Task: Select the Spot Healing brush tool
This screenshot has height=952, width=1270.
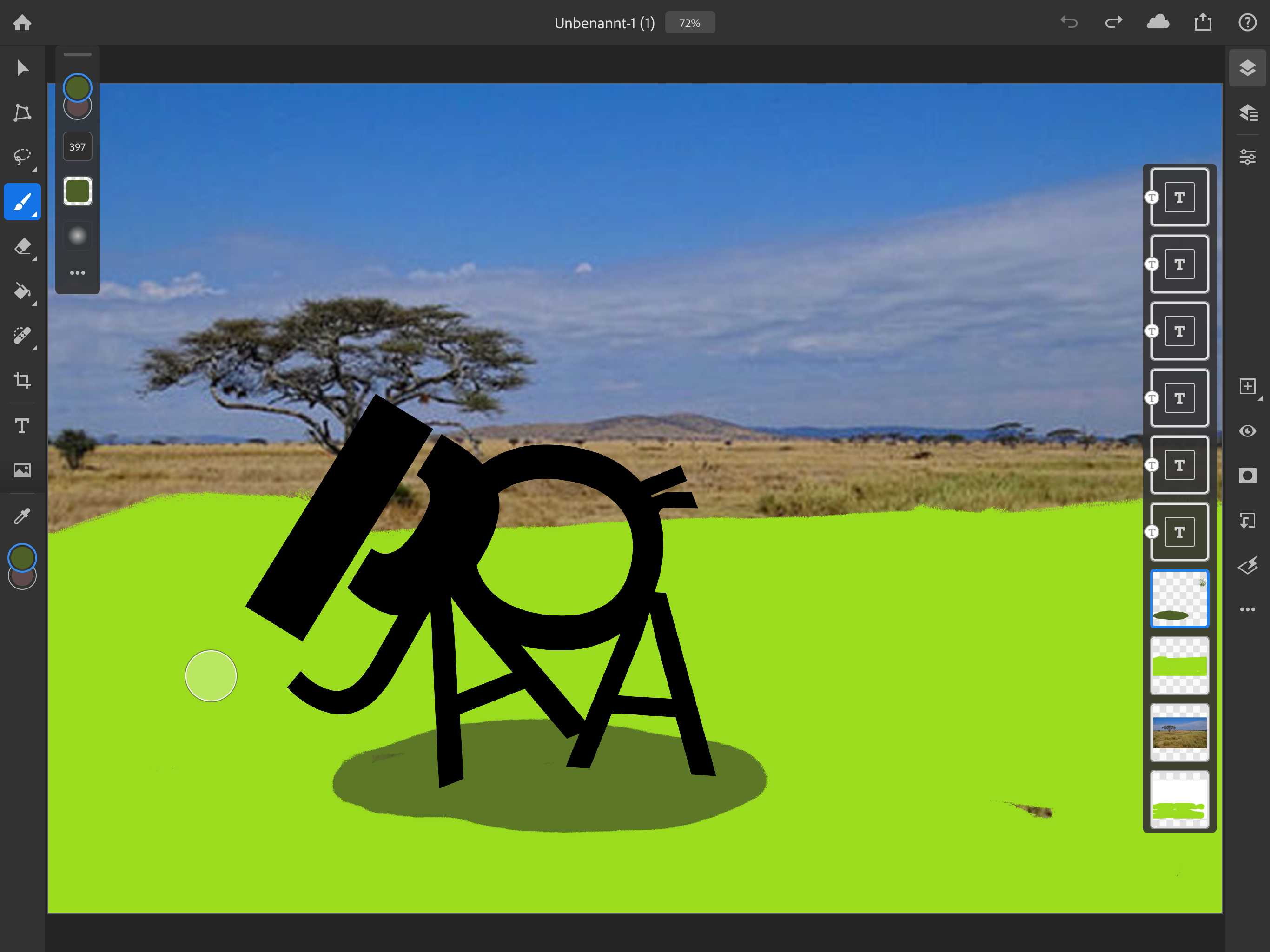Action: click(22, 335)
